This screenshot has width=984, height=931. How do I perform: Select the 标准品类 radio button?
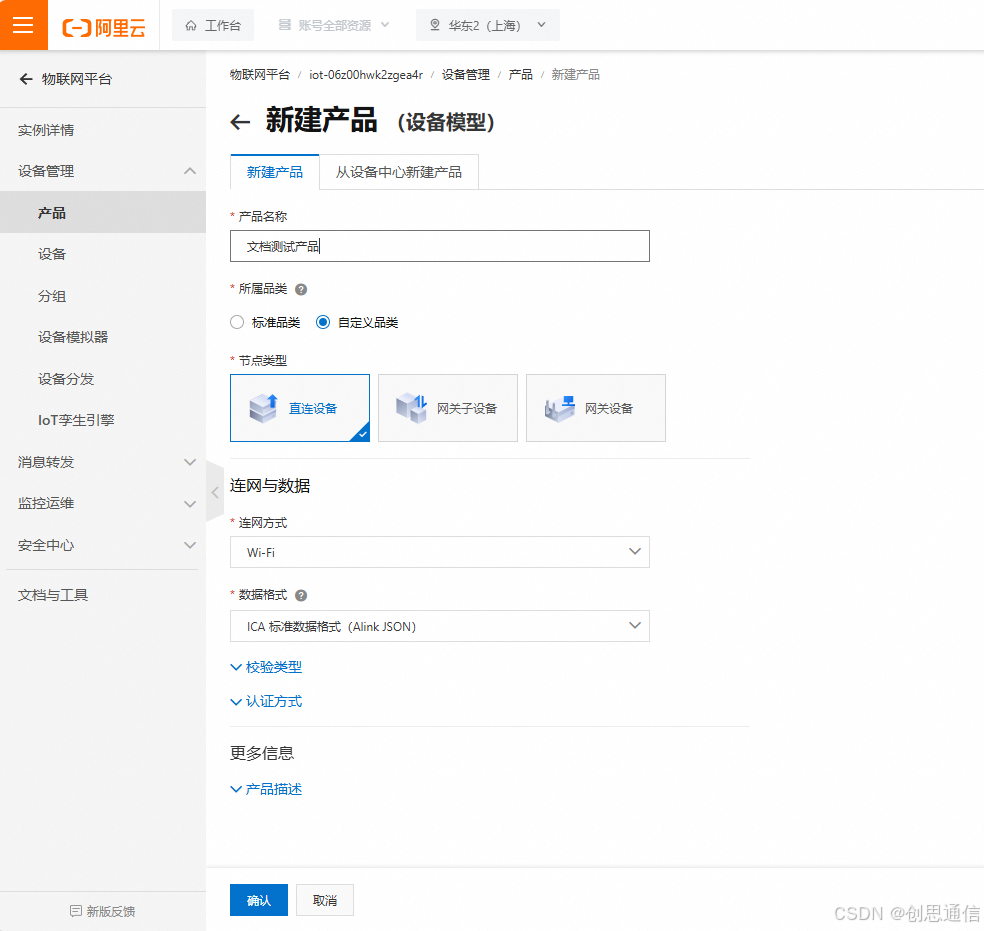coord(237,322)
